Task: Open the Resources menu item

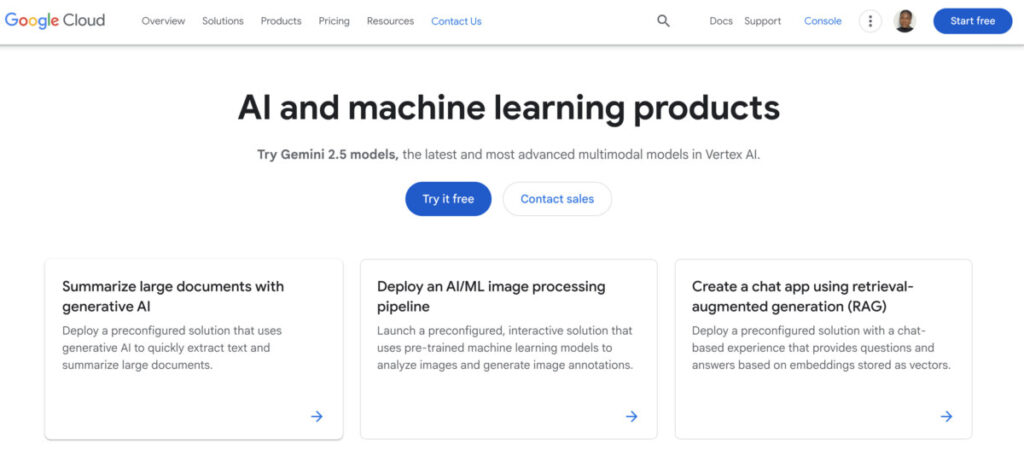Action: click(x=391, y=21)
